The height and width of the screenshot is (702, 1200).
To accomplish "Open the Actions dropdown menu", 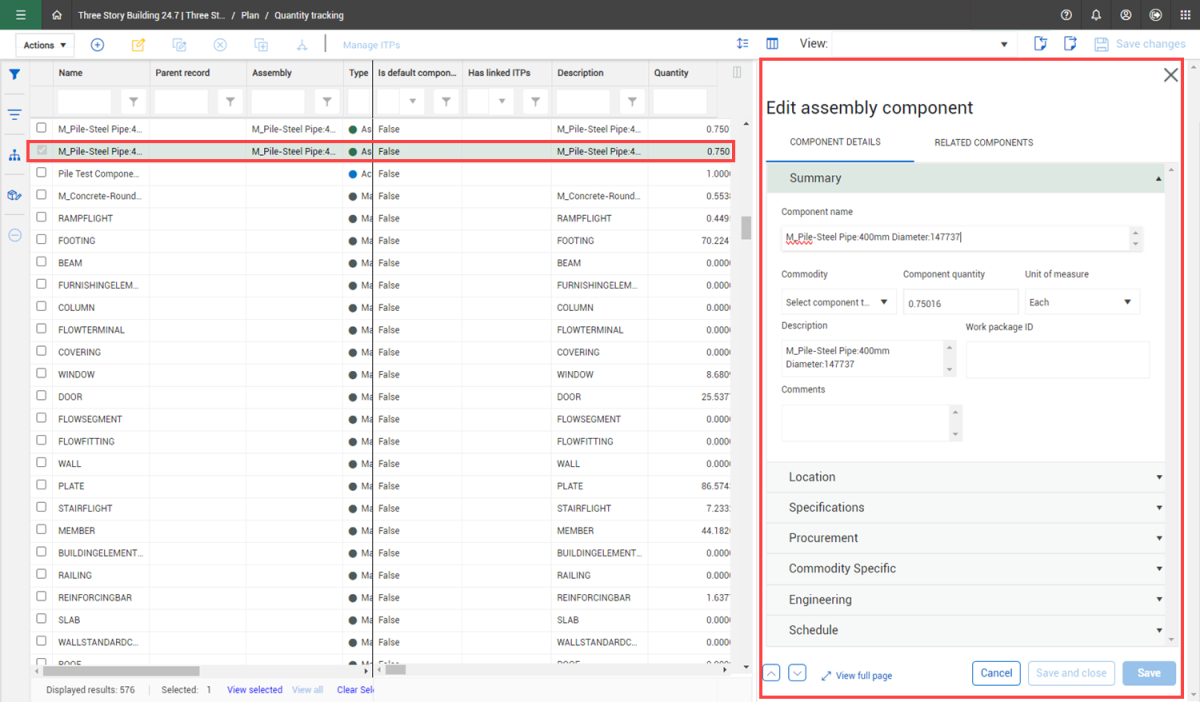I will click(45, 45).
